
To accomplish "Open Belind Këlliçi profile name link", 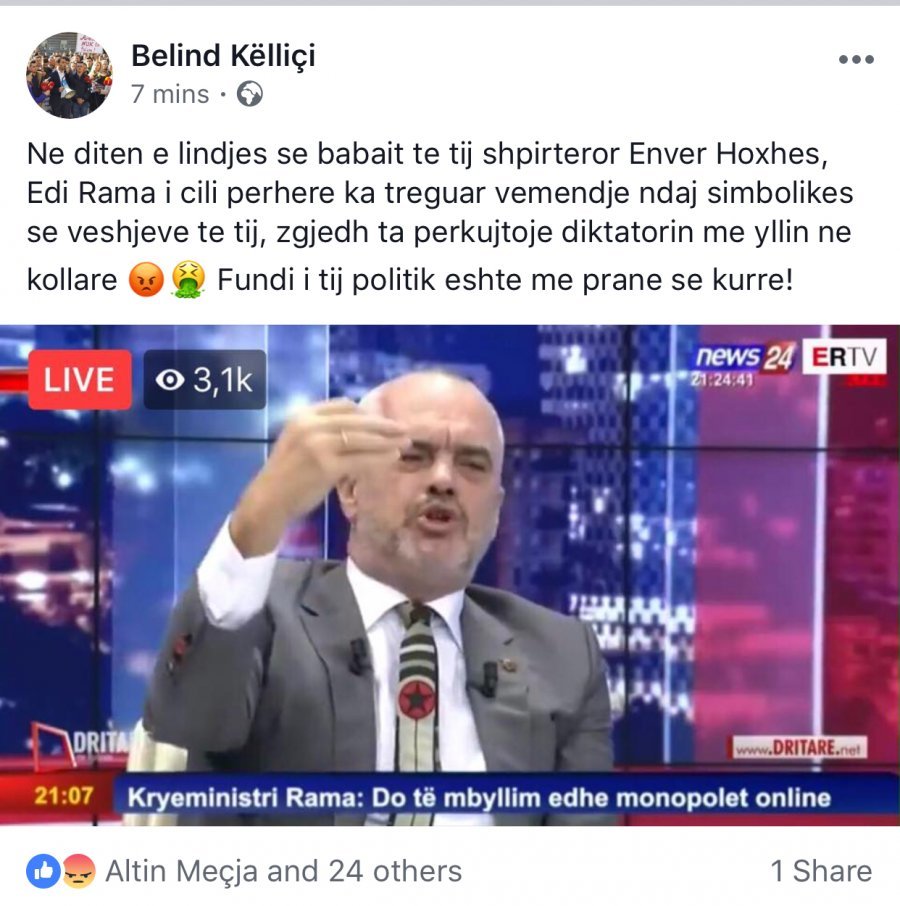I will coord(224,56).
